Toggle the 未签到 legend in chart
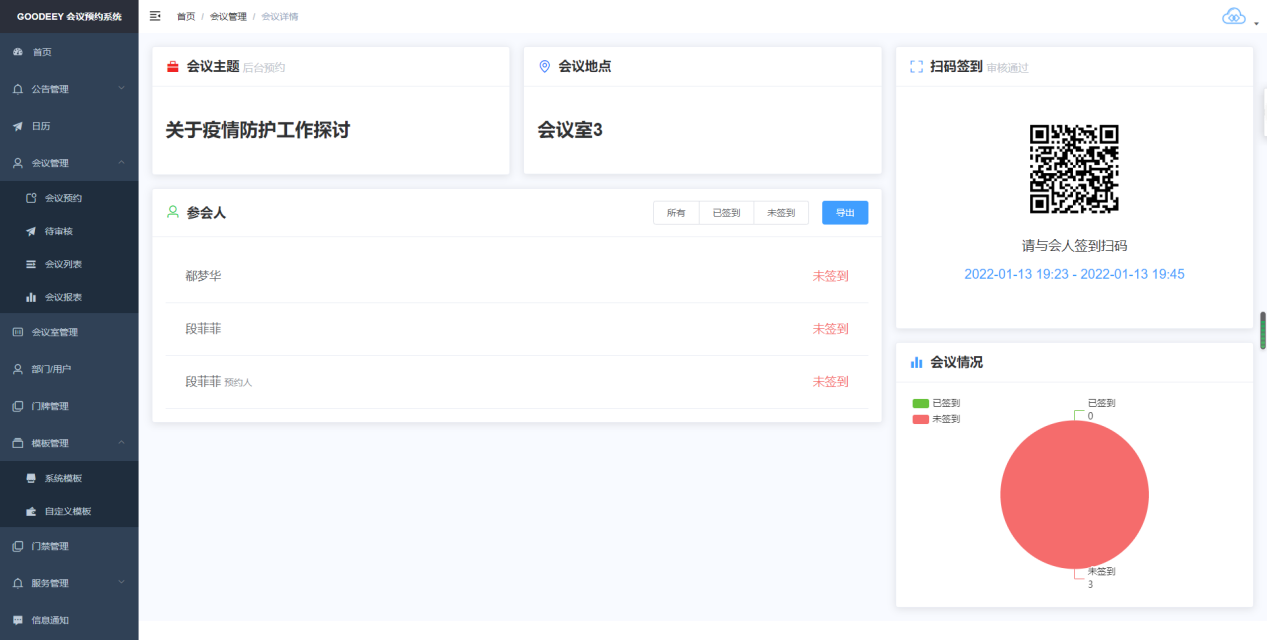The height and width of the screenshot is (640, 1267). [x=936, y=419]
